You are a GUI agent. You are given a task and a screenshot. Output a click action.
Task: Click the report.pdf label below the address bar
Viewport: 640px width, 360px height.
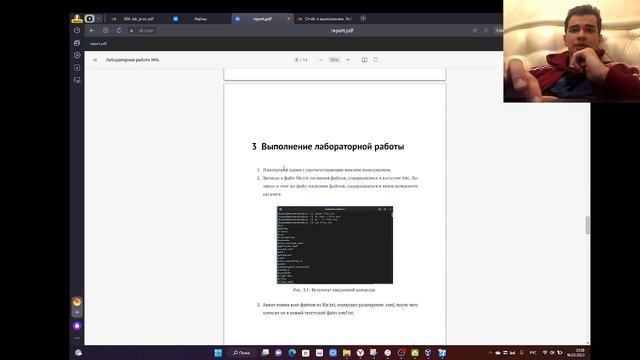click(98, 44)
